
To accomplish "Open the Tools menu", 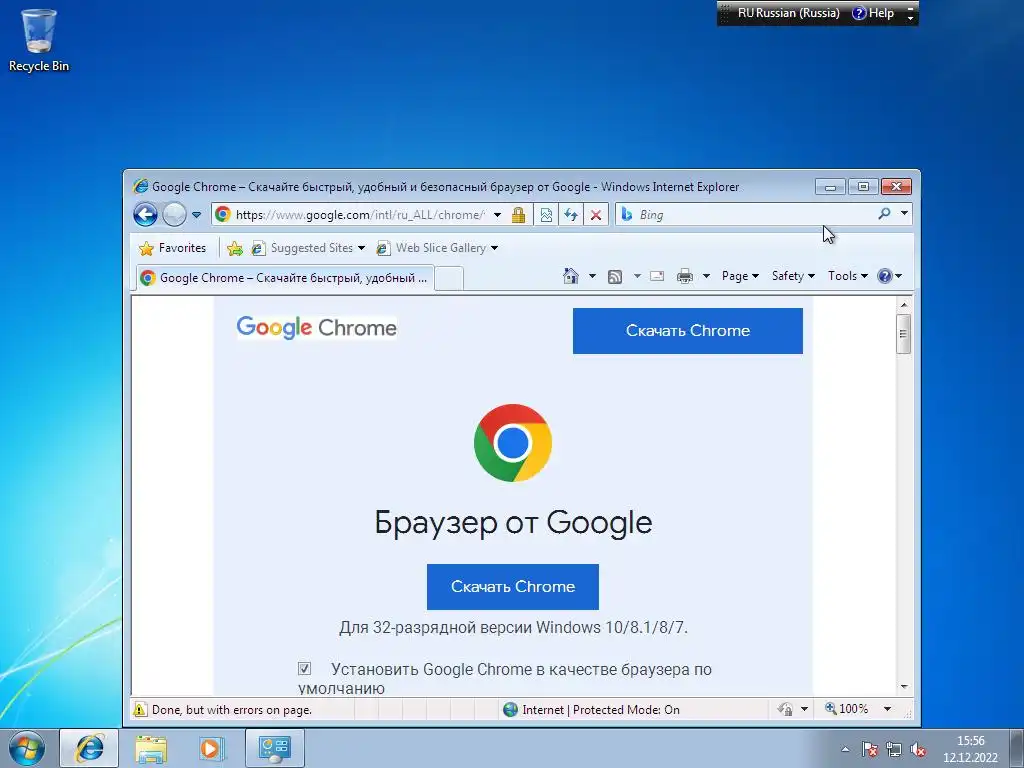I will (x=848, y=276).
